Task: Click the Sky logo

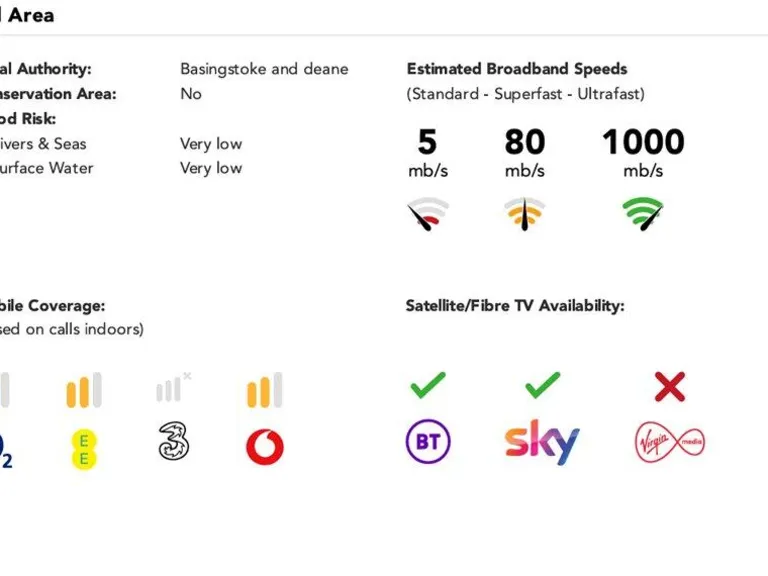Action: point(541,441)
